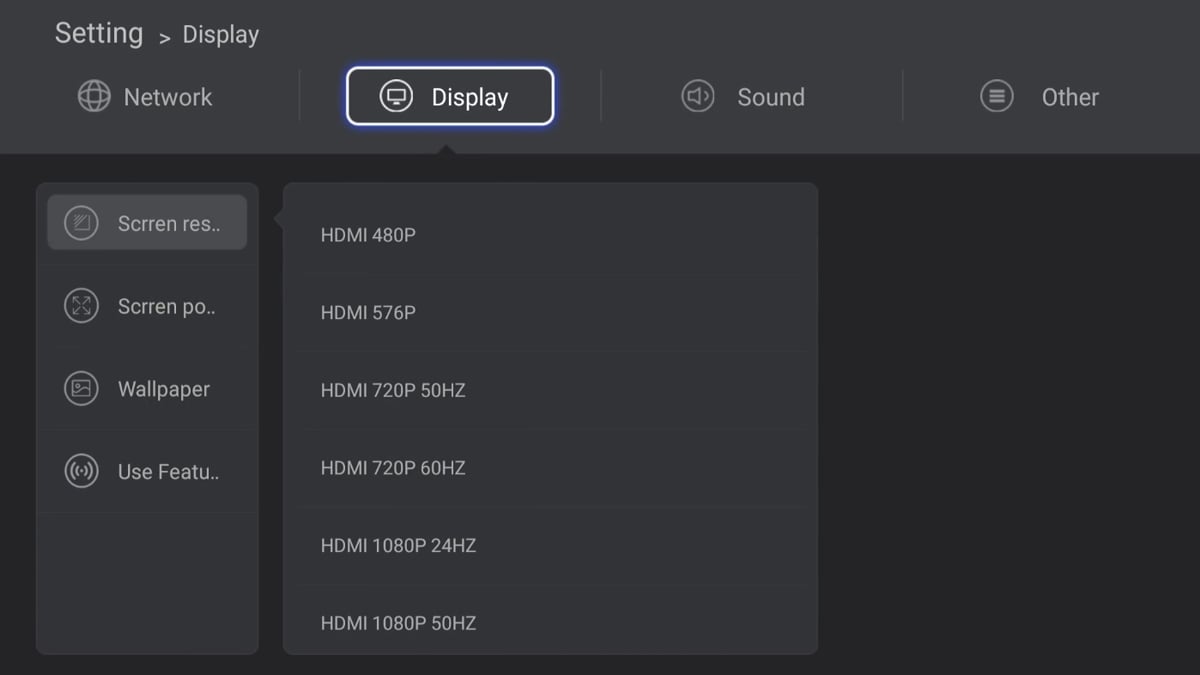The height and width of the screenshot is (675, 1200).
Task: Click the Screen position arrows icon
Action: tap(81, 306)
